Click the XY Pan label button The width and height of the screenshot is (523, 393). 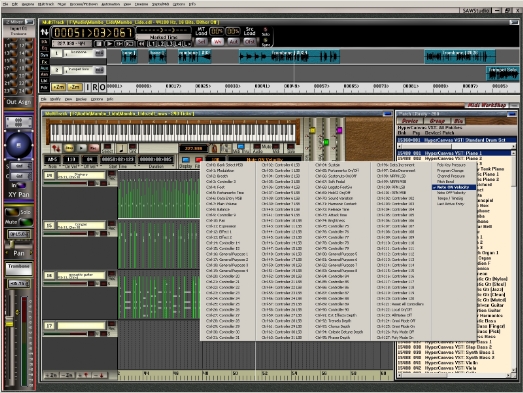(19, 194)
